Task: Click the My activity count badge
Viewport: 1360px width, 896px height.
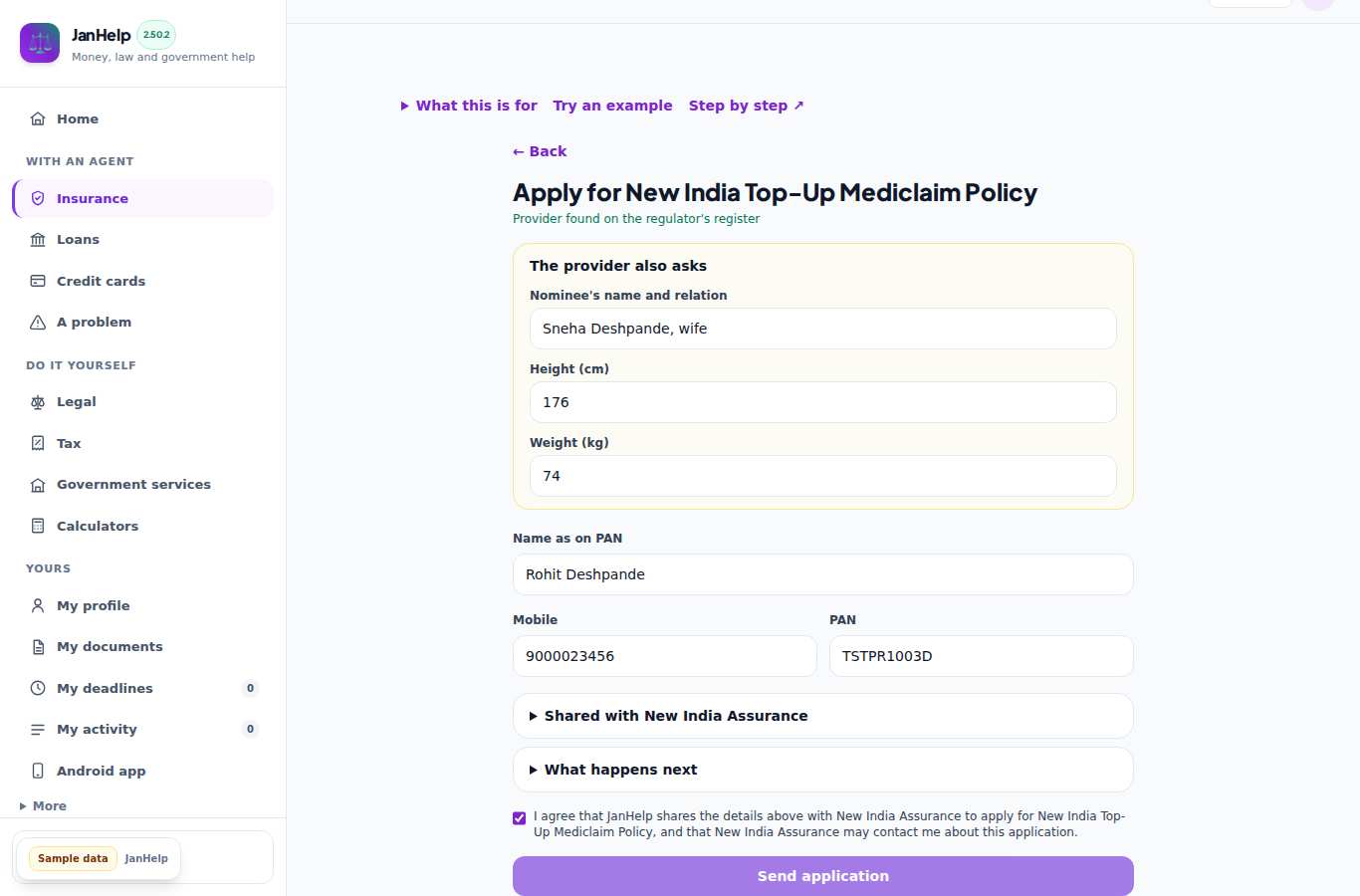Action: [250, 729]
